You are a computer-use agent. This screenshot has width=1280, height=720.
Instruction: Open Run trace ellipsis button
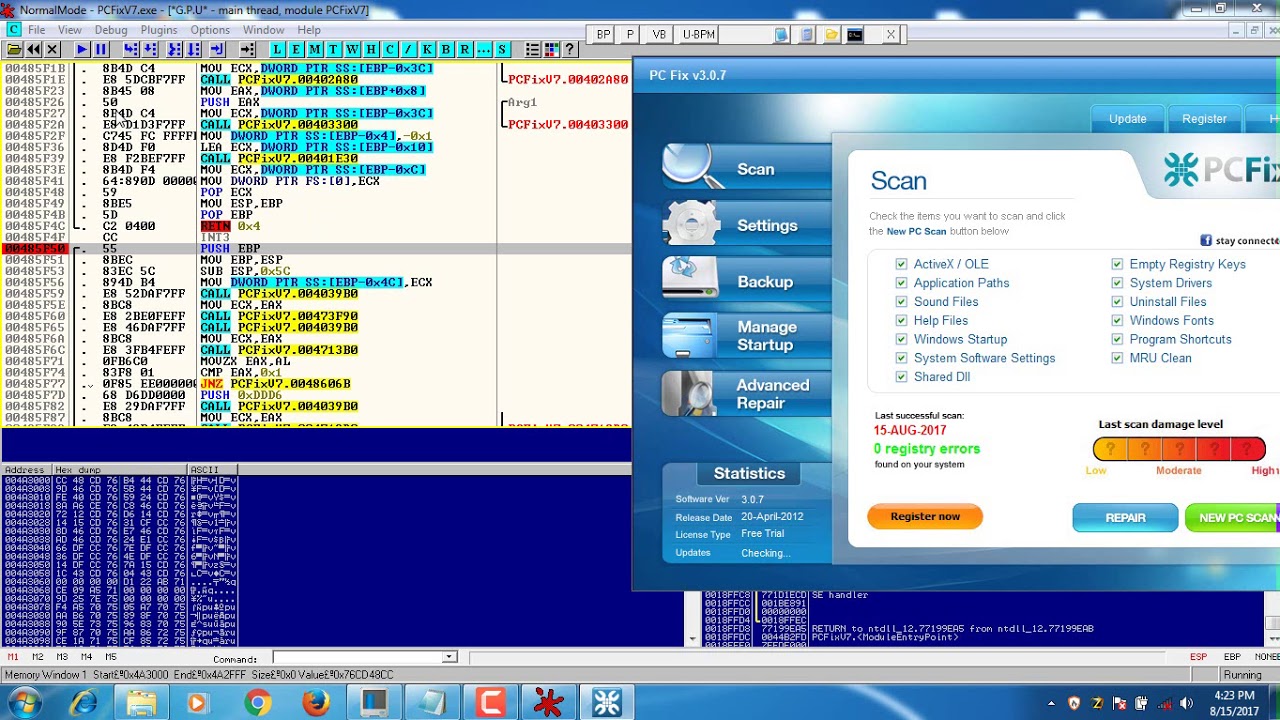[x=484, y=49]
